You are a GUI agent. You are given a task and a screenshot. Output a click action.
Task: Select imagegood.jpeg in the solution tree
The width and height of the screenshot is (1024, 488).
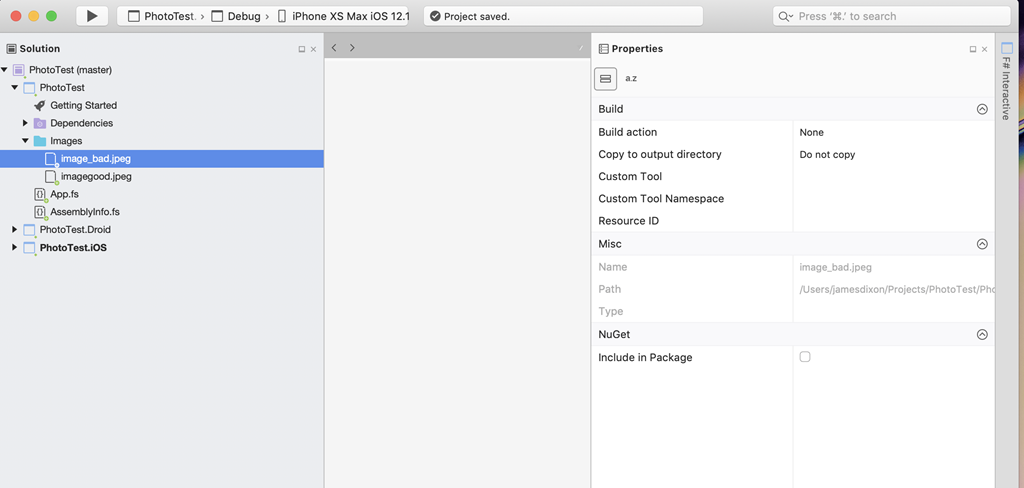point(95,176)
